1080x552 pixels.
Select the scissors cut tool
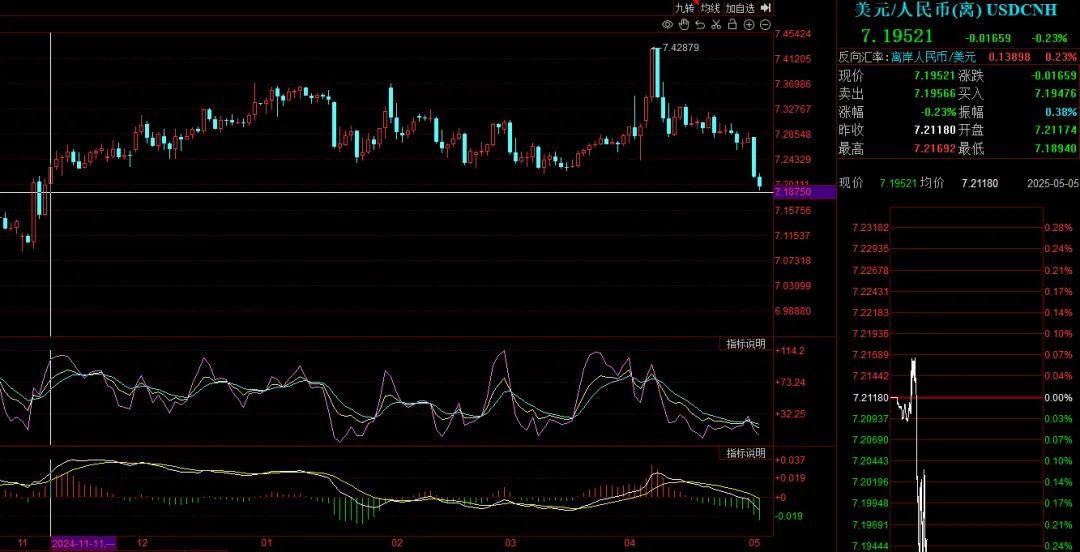716,24
